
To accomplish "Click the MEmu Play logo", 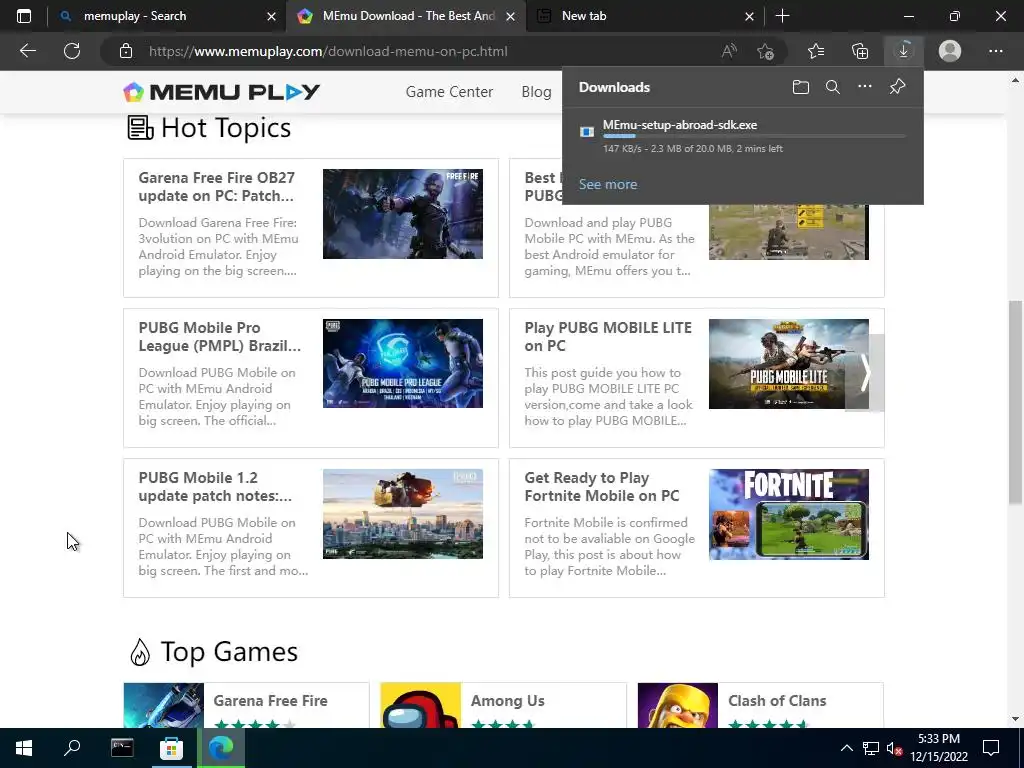I will click(x=221, y=92).
